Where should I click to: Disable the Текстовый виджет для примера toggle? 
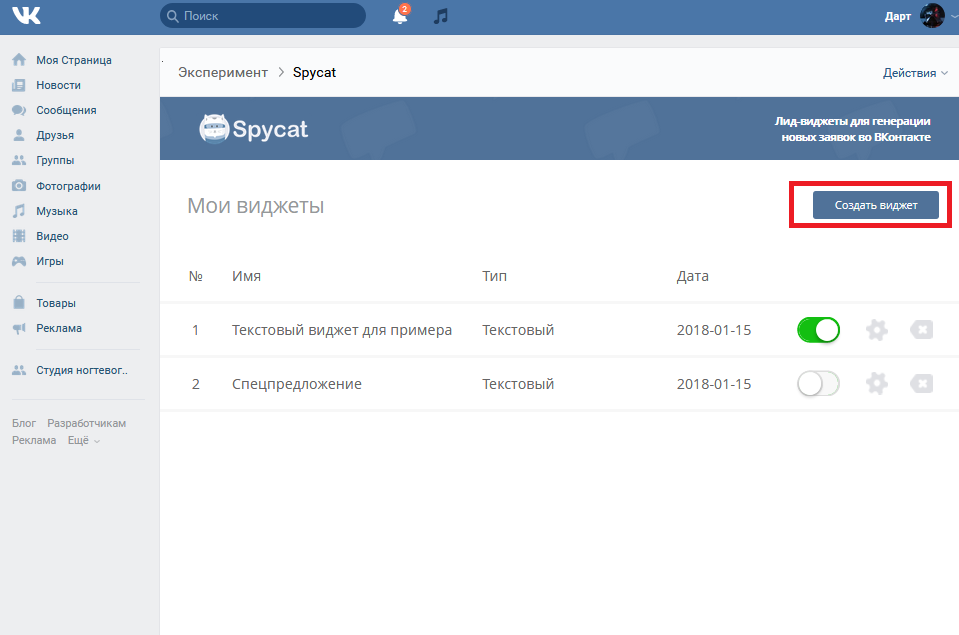(x=818, y=330)
